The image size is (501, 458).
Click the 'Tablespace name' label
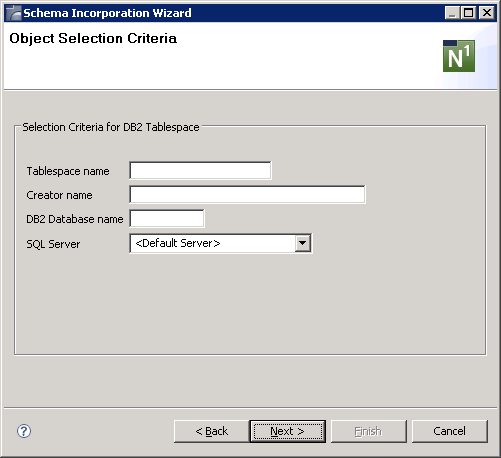coord(68,171)
